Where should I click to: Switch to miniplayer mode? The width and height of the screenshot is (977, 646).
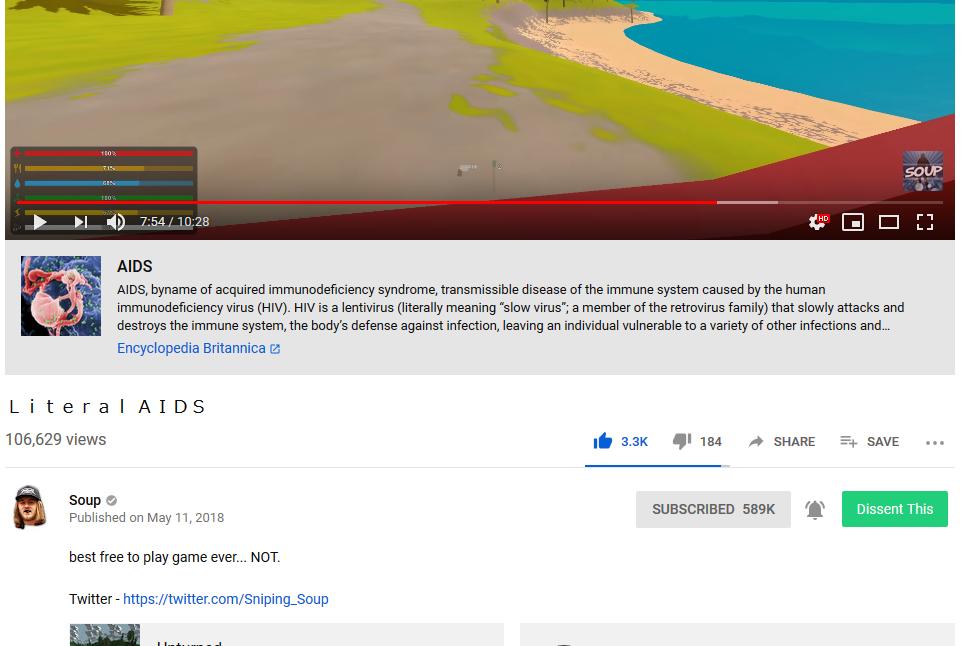(852, 222)
